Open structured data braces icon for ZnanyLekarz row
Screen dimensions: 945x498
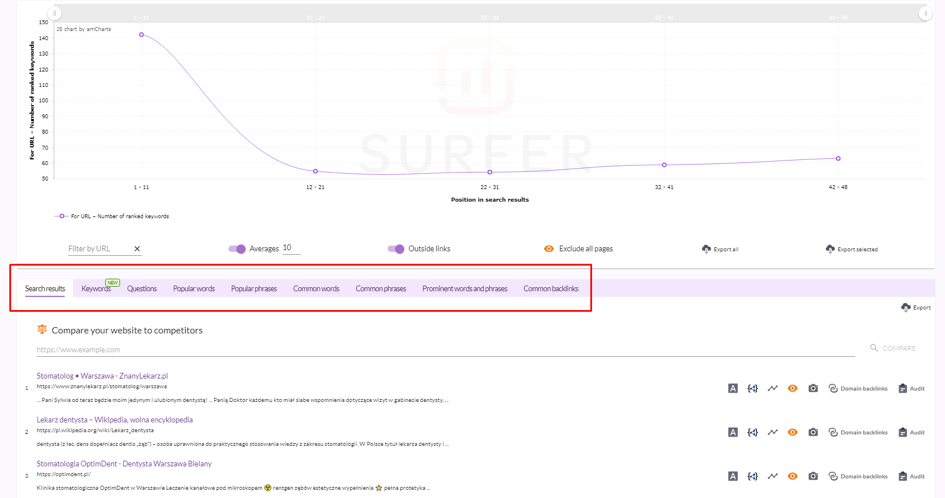753,388
